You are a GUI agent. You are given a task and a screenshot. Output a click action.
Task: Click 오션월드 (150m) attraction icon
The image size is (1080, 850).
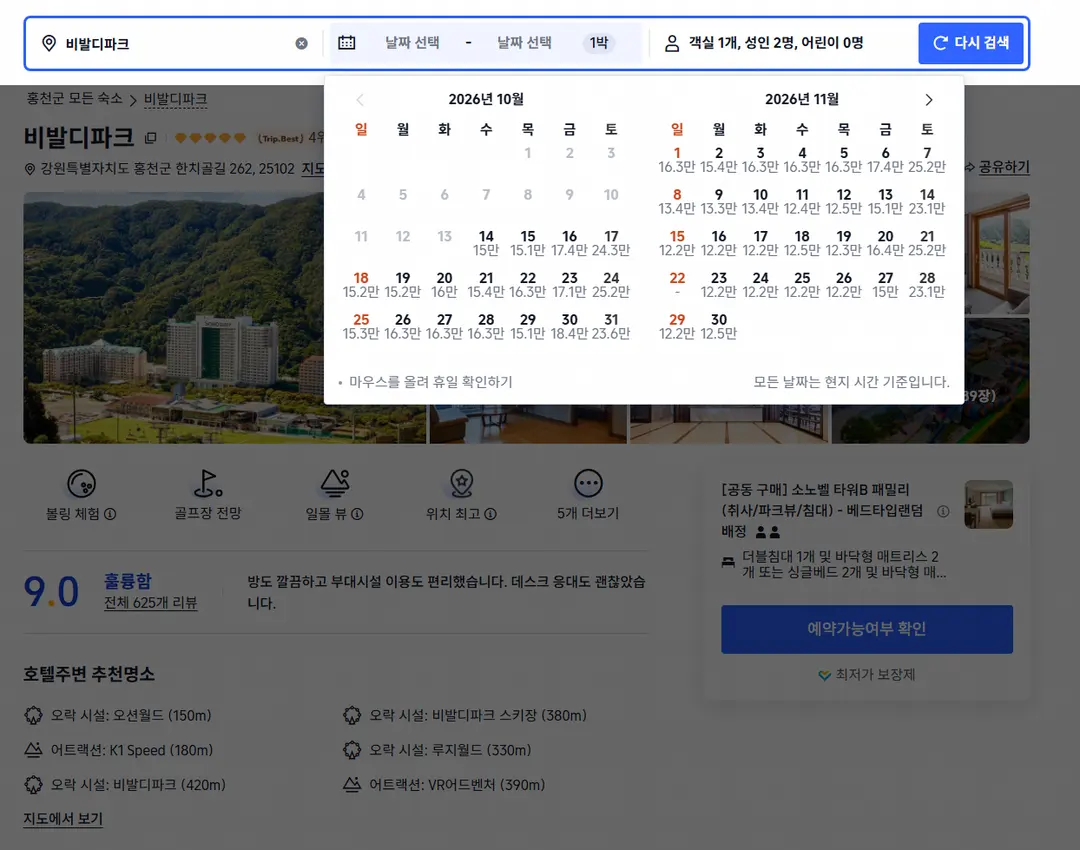coord(33,715)
